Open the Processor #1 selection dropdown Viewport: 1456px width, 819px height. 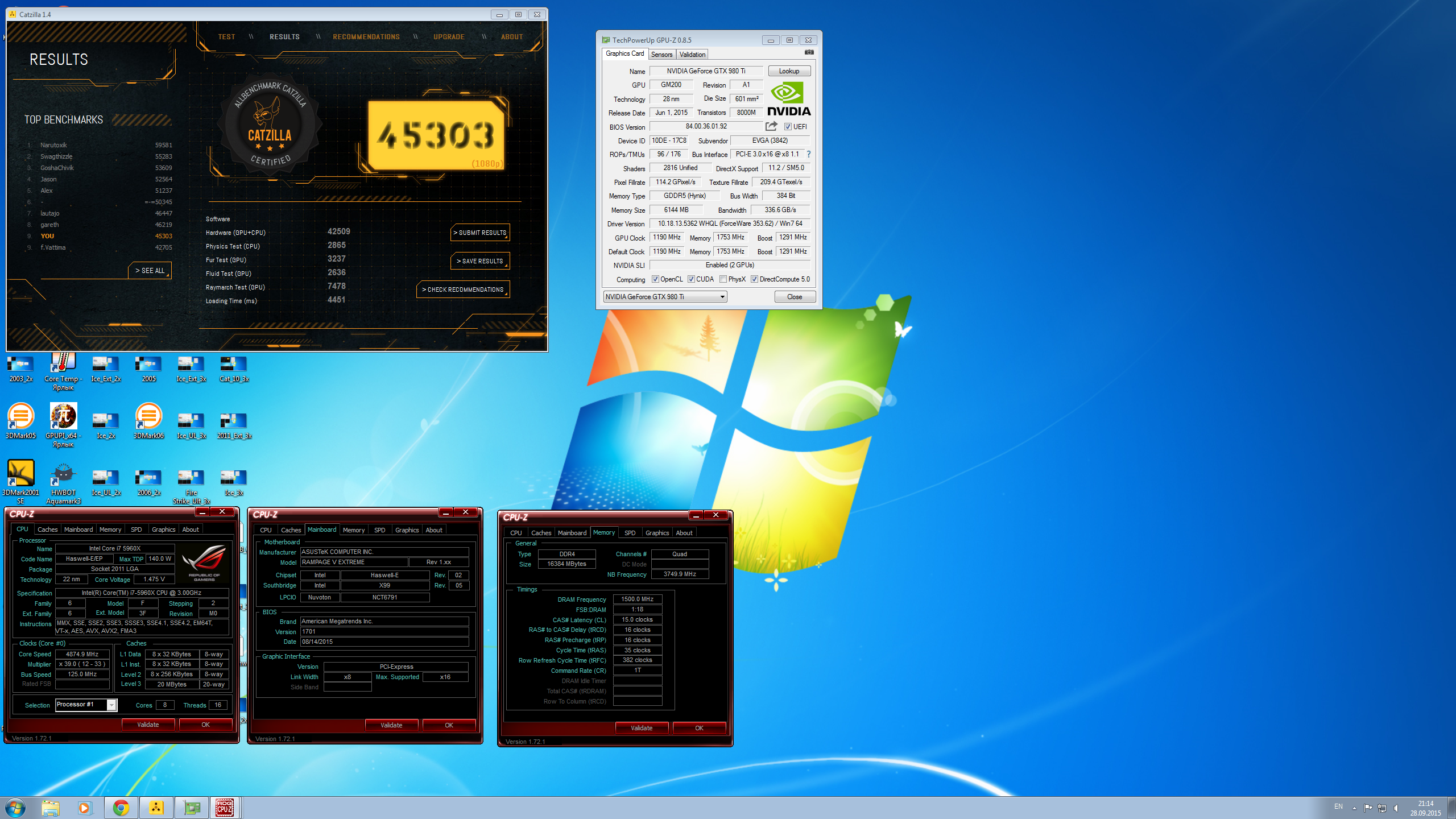coord(86,705)
